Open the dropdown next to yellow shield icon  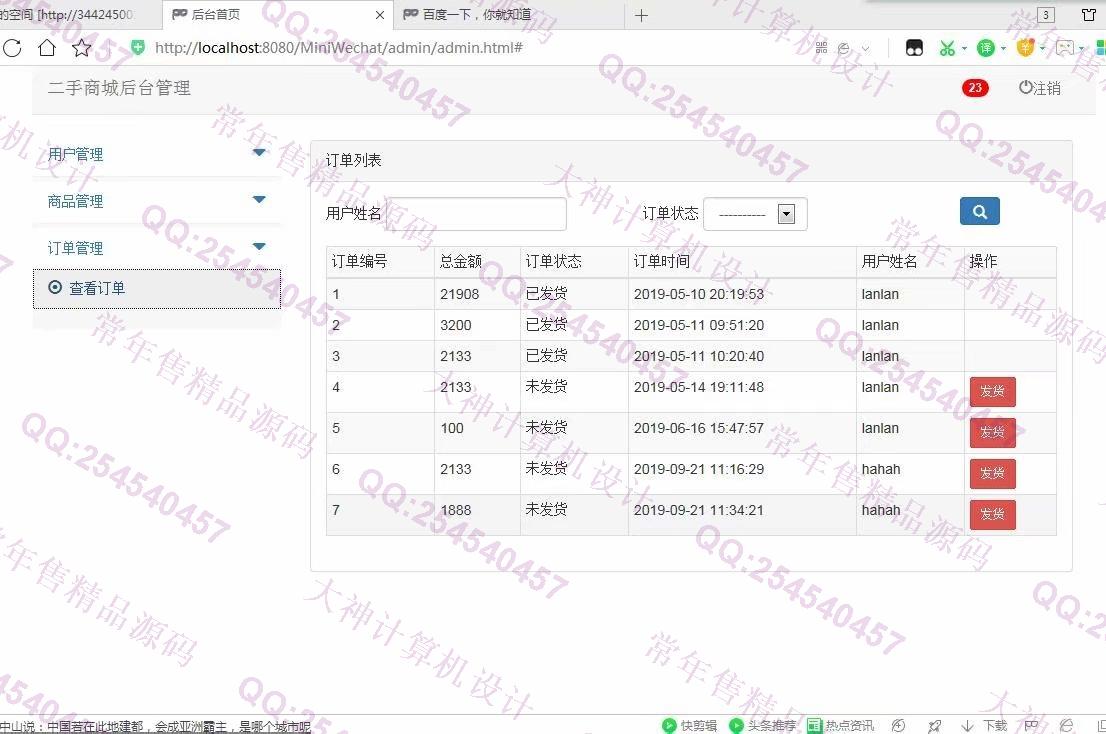[x=1043, y=49]
